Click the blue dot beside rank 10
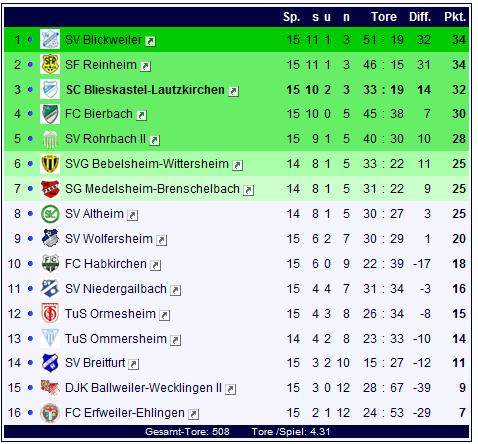 (x=30, y=264)
